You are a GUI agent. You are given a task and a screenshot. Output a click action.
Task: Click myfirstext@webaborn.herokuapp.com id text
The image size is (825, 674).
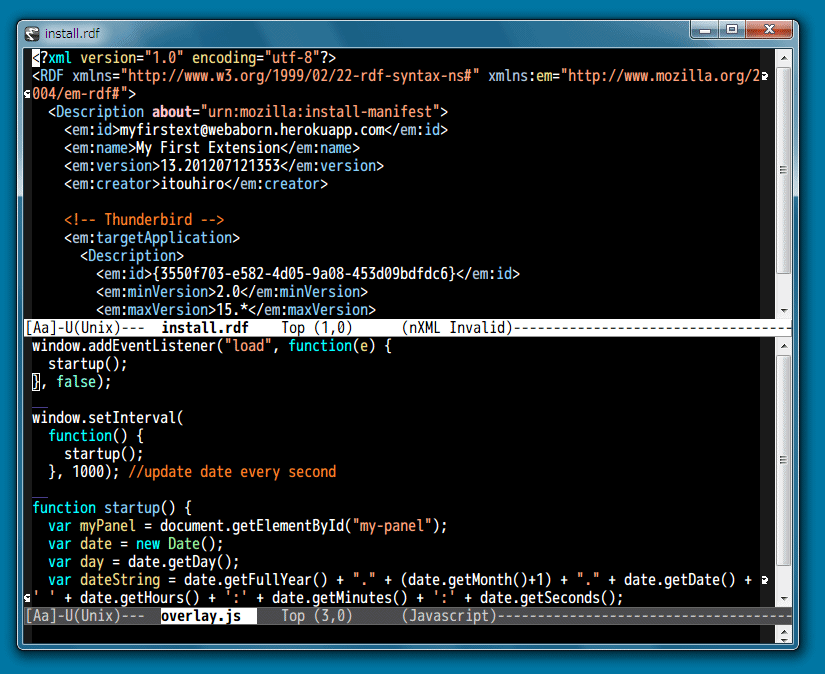coord(252,130)
